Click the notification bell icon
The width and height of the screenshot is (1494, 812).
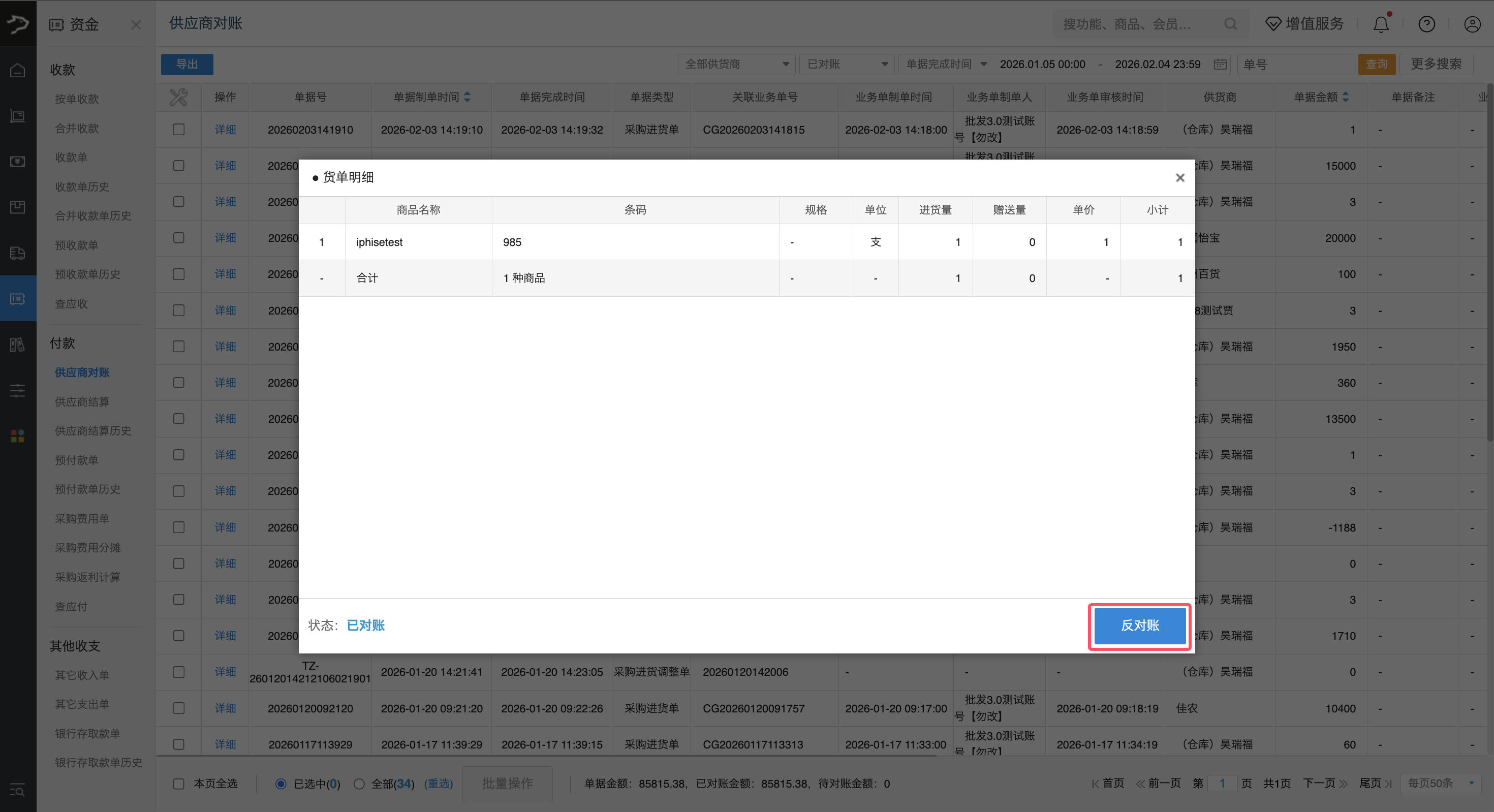coord(1380,24)
